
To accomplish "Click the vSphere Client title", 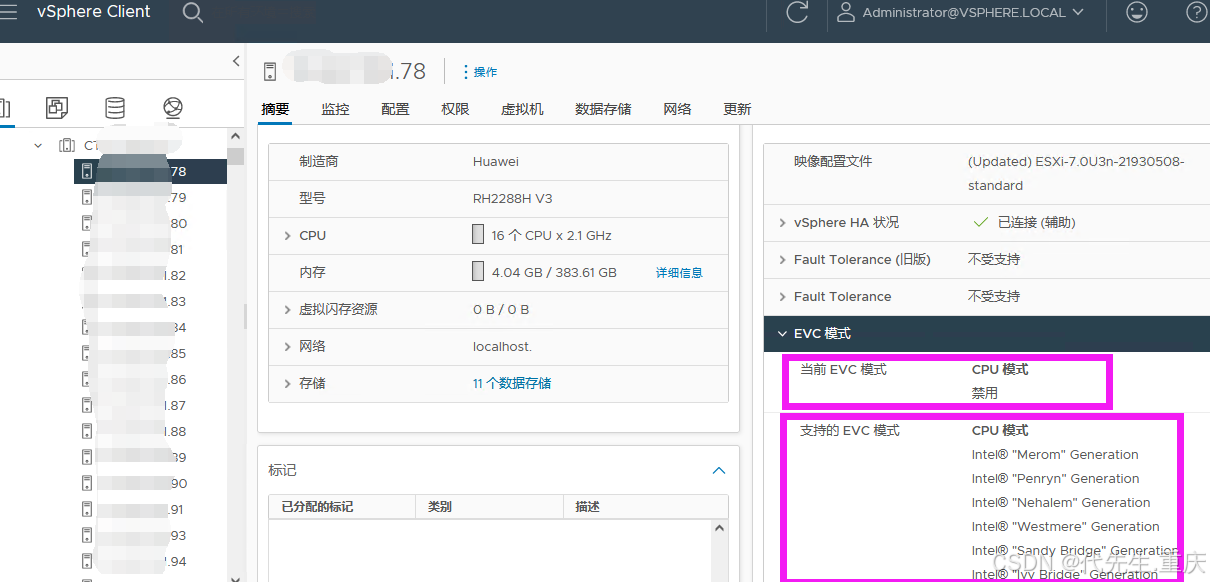I will tap(94, 12).
